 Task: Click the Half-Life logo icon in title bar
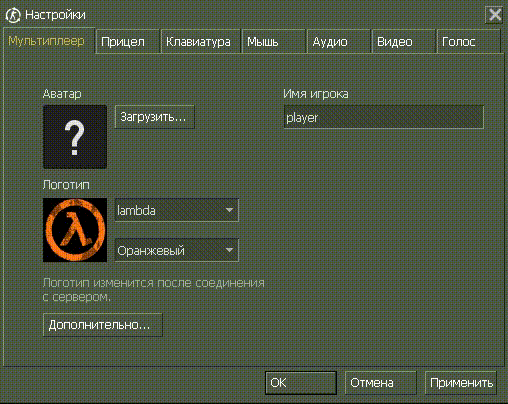[13, 15]
